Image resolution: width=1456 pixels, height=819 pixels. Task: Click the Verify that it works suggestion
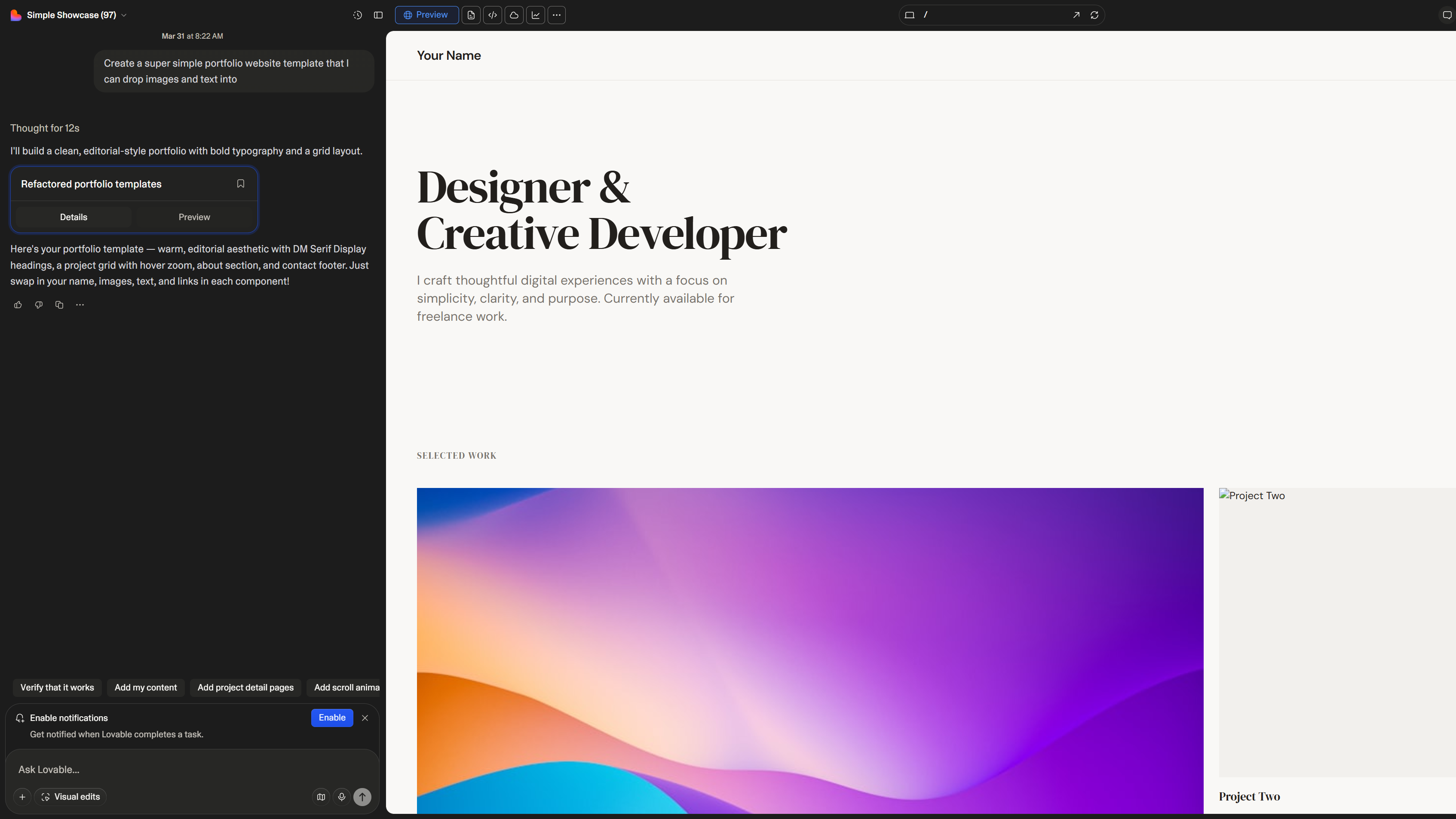(x=57, y=688)
